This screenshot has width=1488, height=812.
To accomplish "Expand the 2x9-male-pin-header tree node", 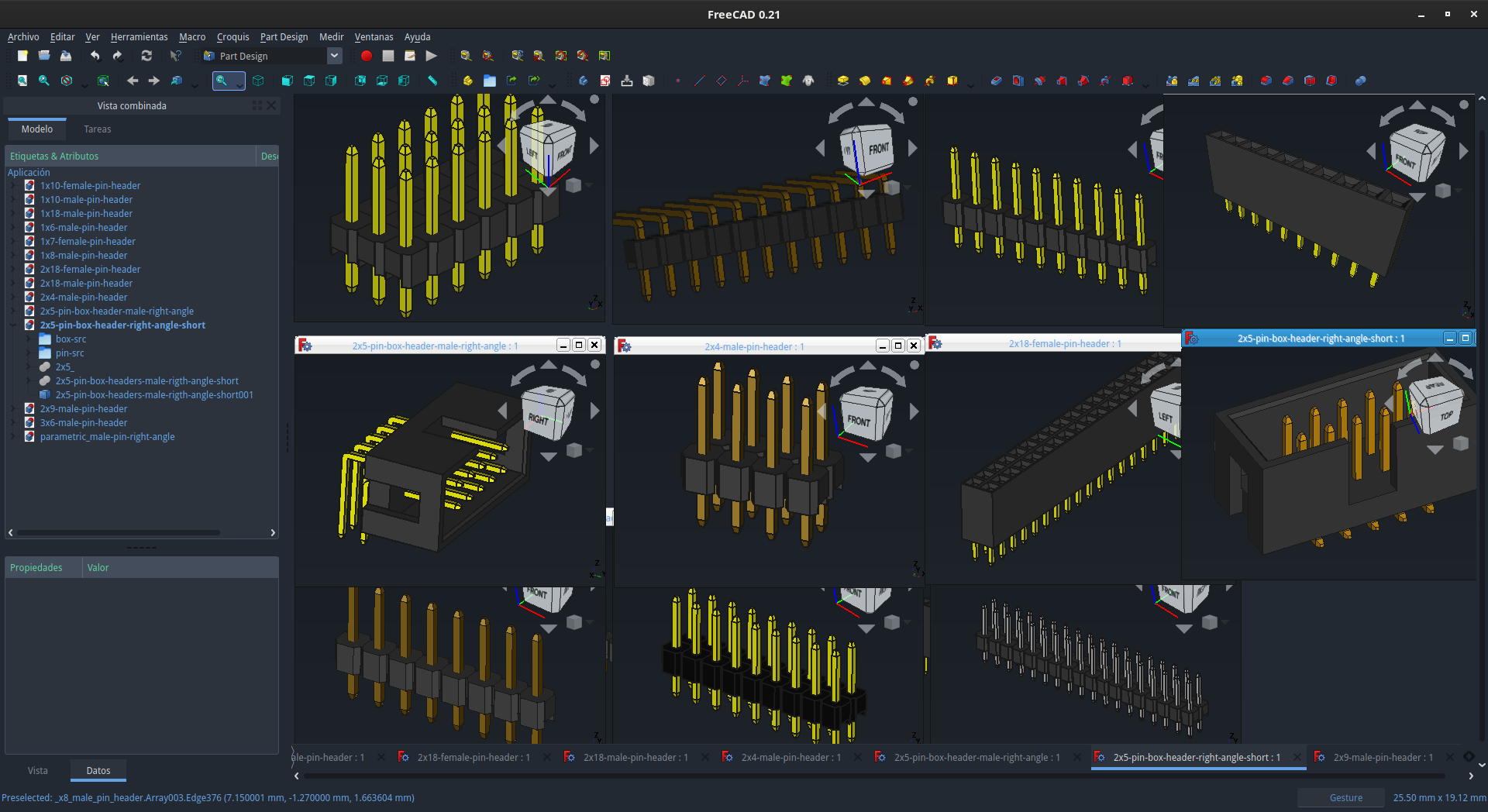I will 13,409.
